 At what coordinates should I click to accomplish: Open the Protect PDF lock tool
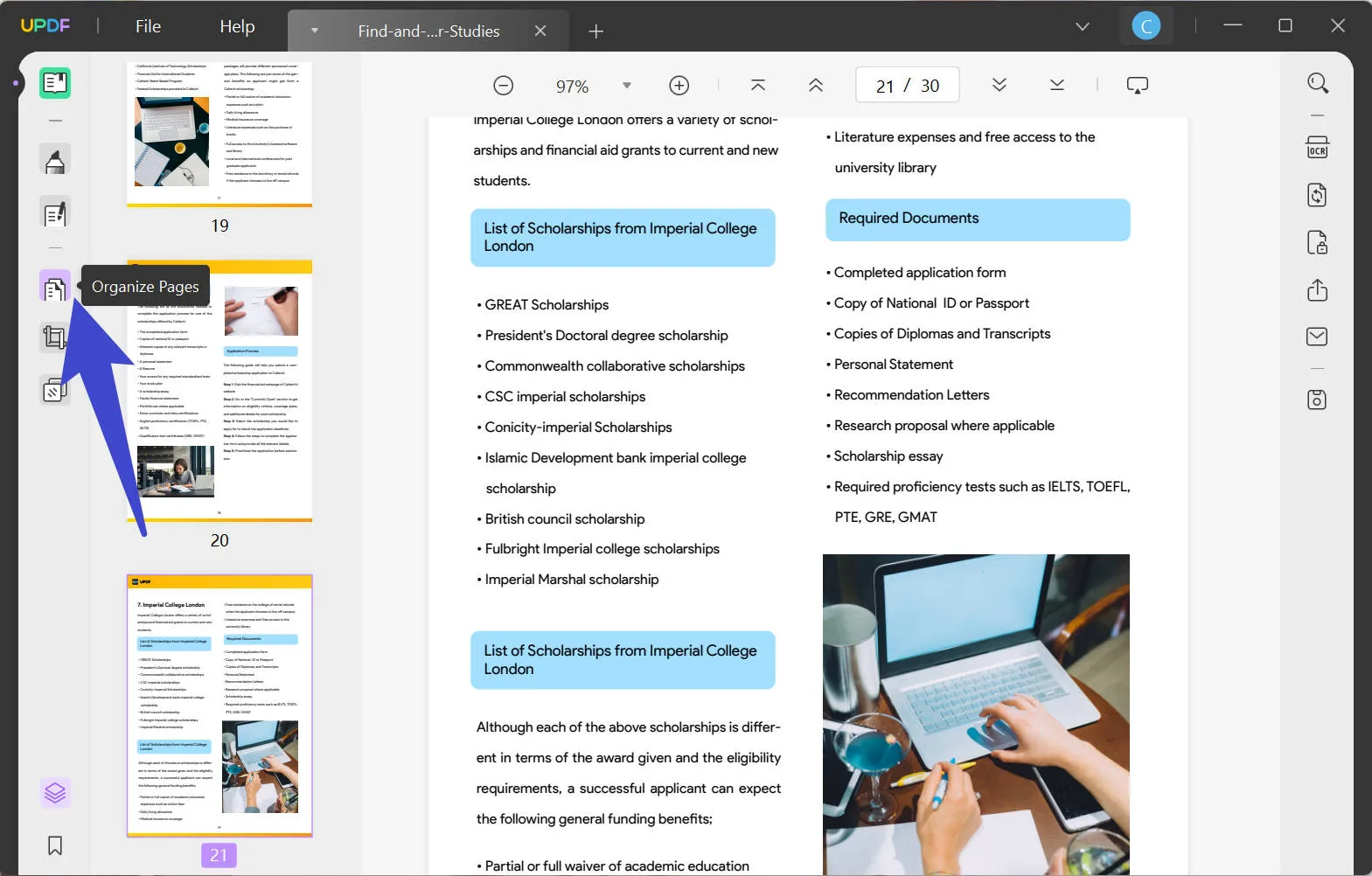tap(1318, 242)
